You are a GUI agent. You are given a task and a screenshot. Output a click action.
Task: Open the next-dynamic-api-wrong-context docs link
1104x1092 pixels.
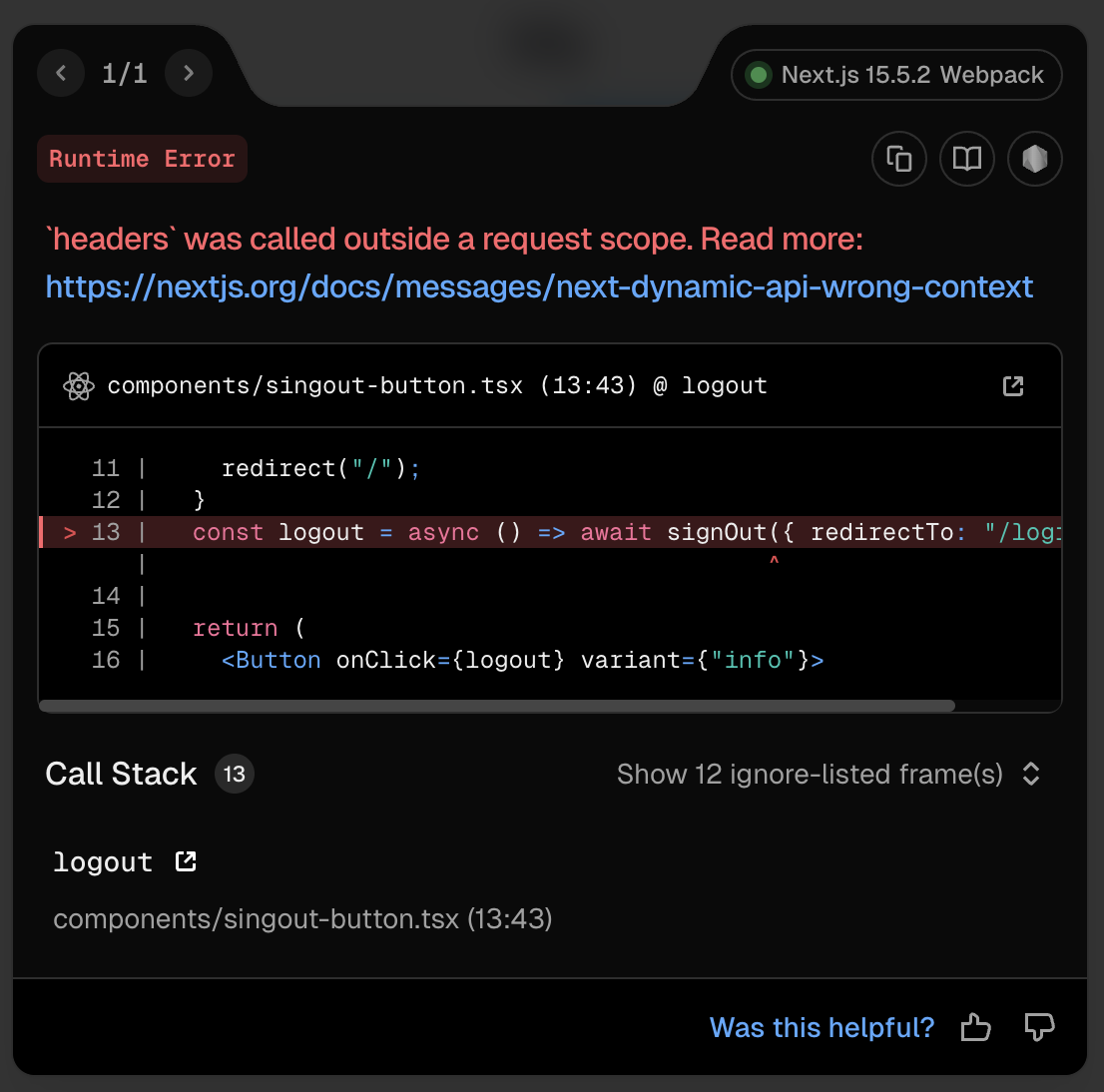539,287
